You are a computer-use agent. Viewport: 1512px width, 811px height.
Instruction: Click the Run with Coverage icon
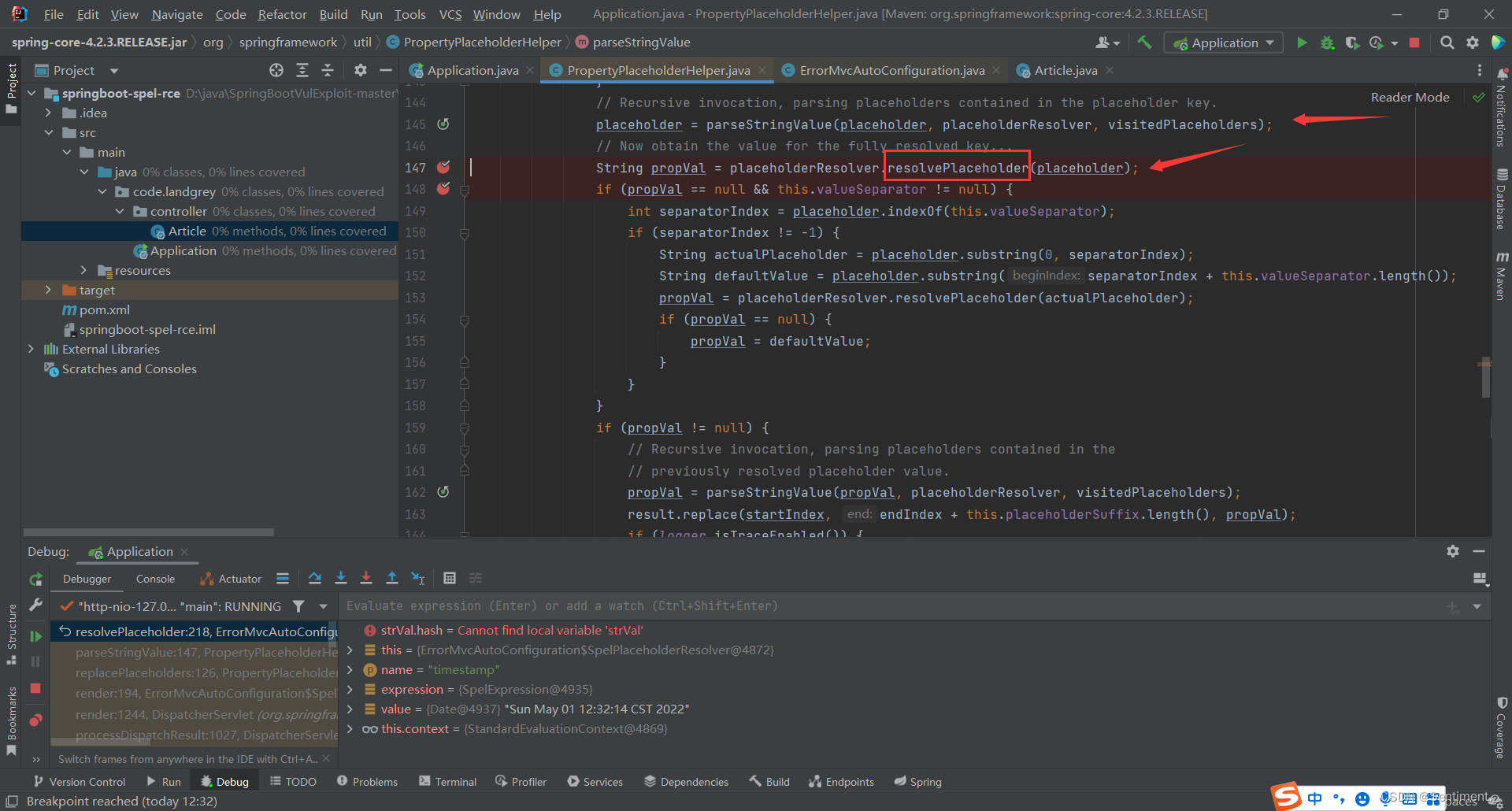1352,43
